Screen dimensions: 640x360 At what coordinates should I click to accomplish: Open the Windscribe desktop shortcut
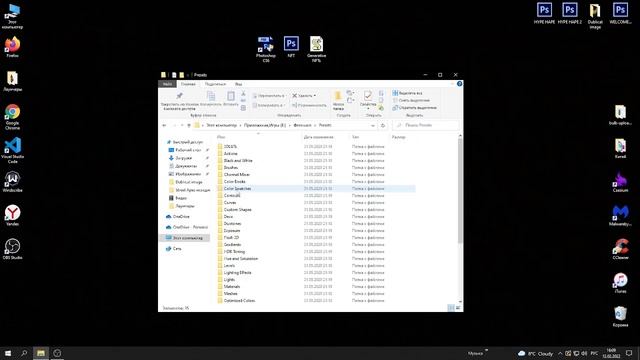[12, 182]
